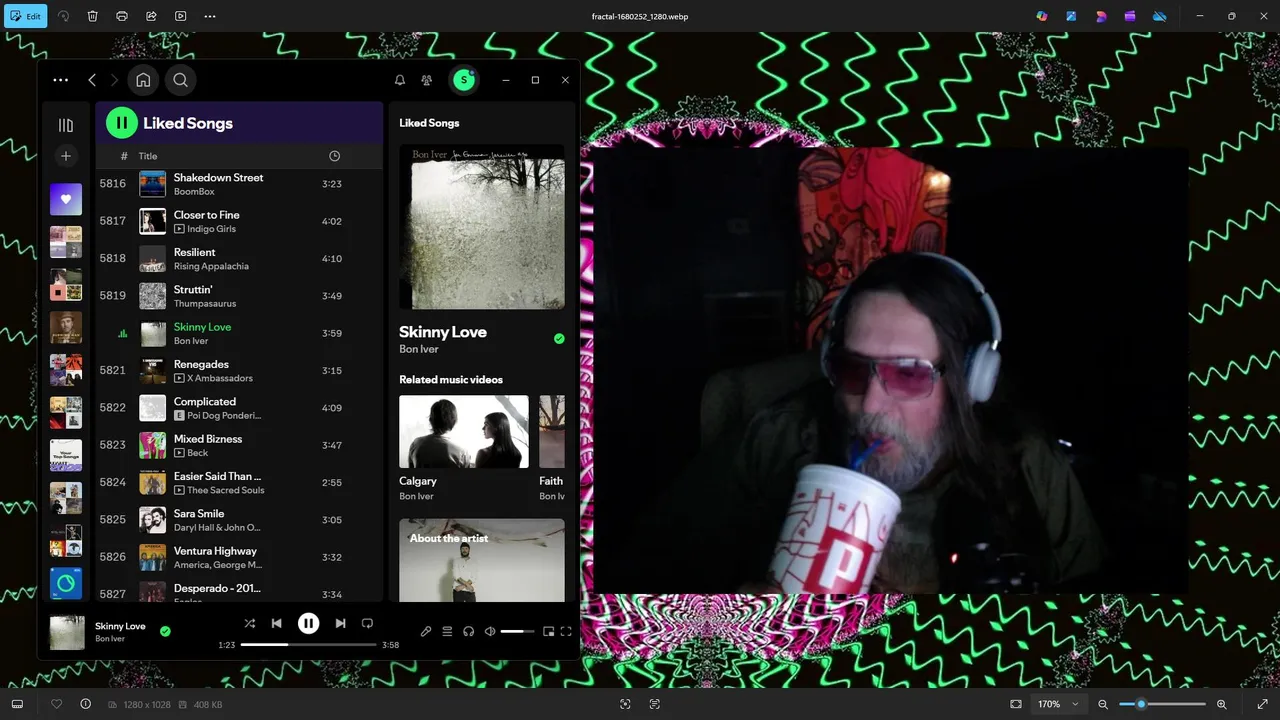Select the Renegades track row
The image size is (1280, 720).
point(239,370)
